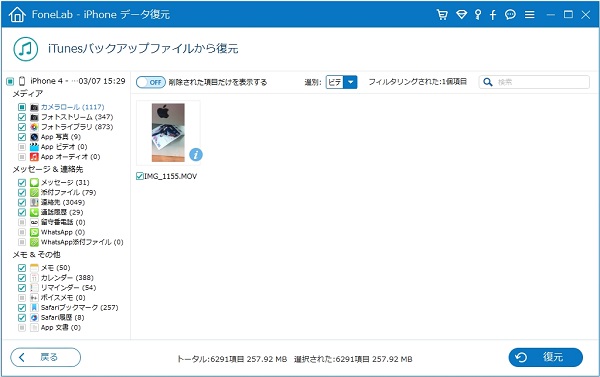
Task: Click the calendar icon
Action: 34,278
